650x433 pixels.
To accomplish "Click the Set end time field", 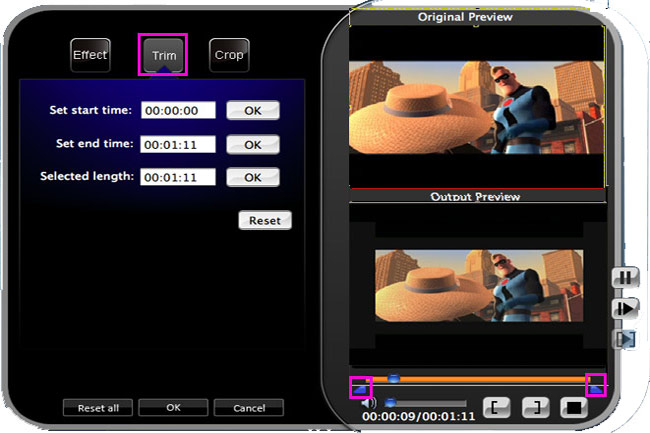I will [178, 144].
